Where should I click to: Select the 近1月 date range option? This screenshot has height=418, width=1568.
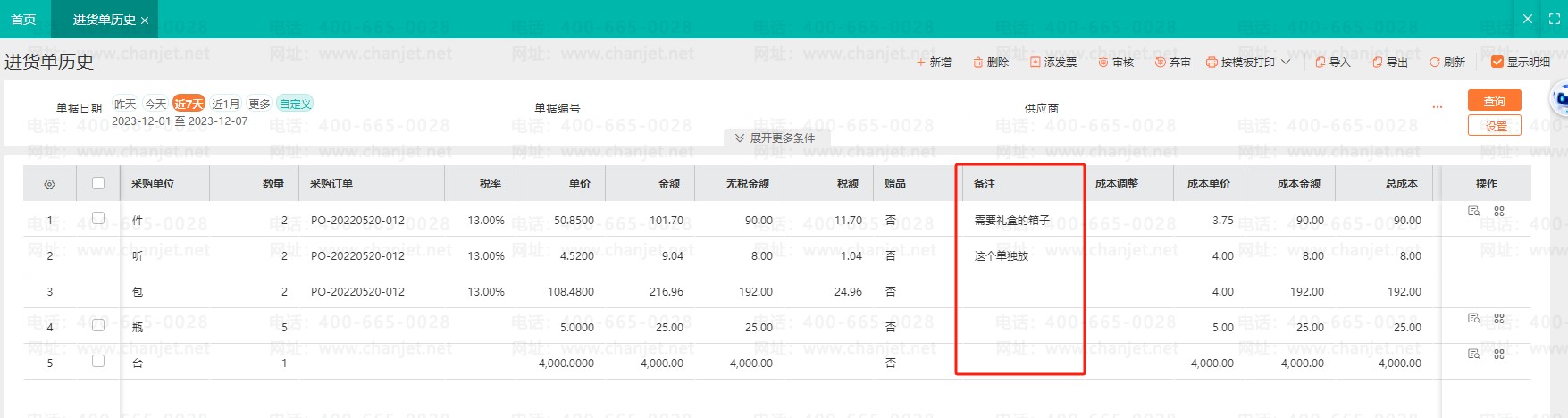point(225,104)
